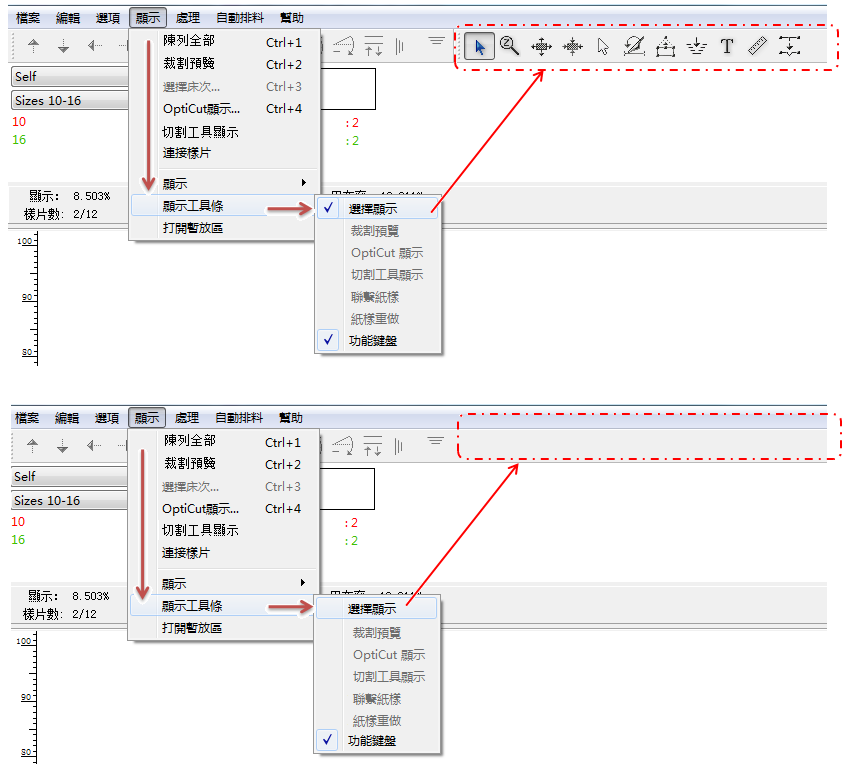The image size is (854, 764).
Task: Choose the hollow pointer tool in upper toolbar
Action: pos(603,47)
